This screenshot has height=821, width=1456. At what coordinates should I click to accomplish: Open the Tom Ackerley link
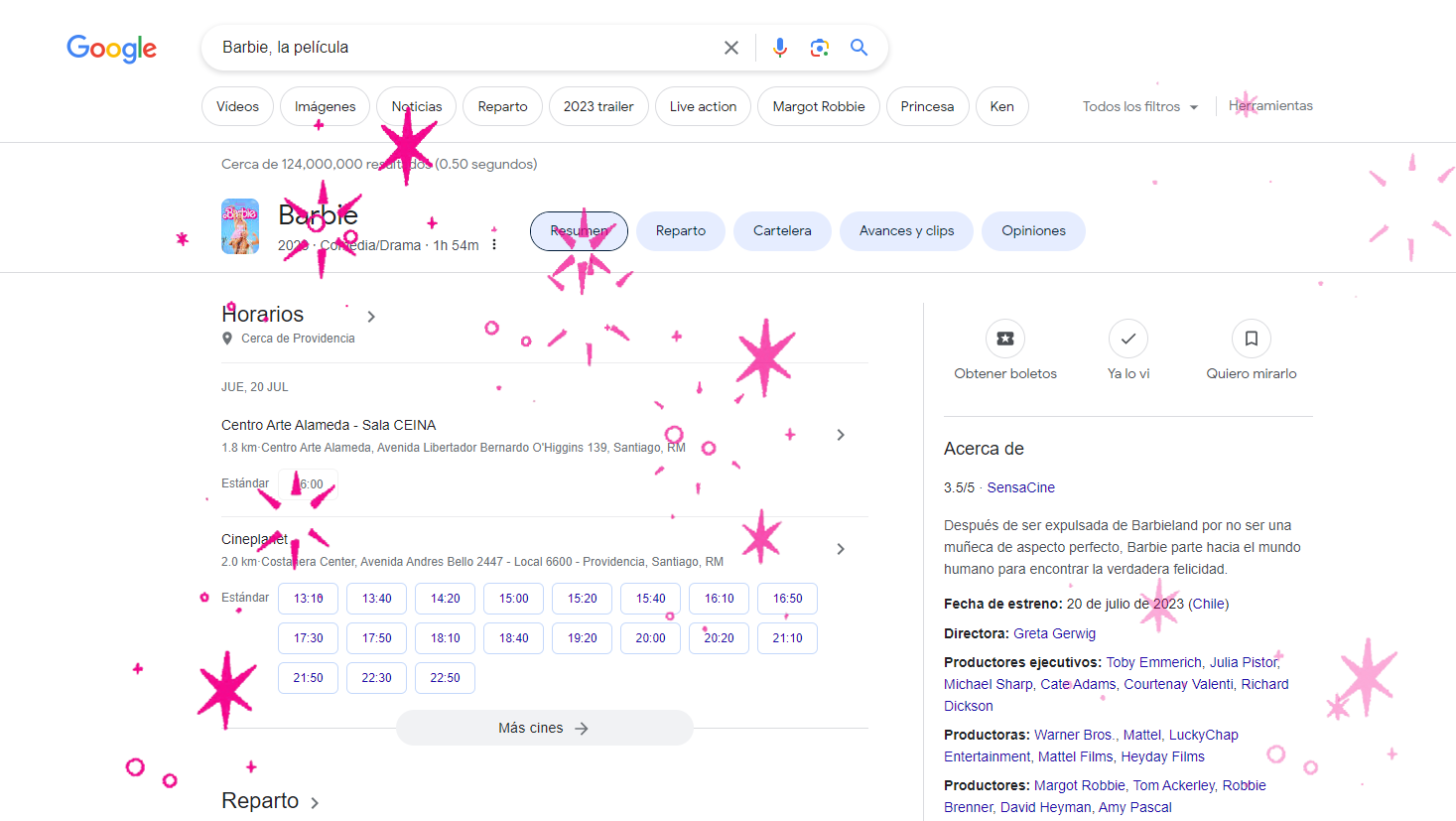(1174, 785)
